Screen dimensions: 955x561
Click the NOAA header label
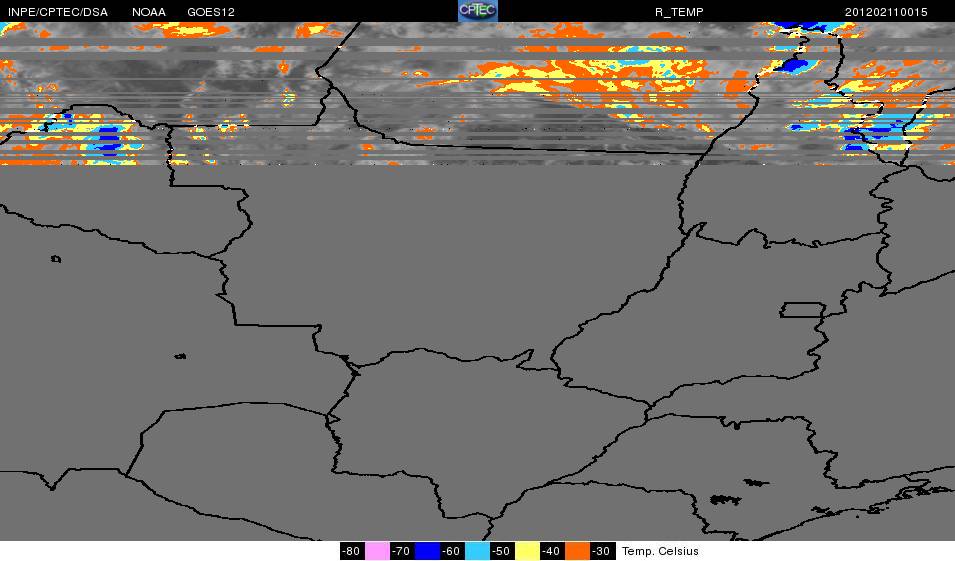click(x=149, y=12)
